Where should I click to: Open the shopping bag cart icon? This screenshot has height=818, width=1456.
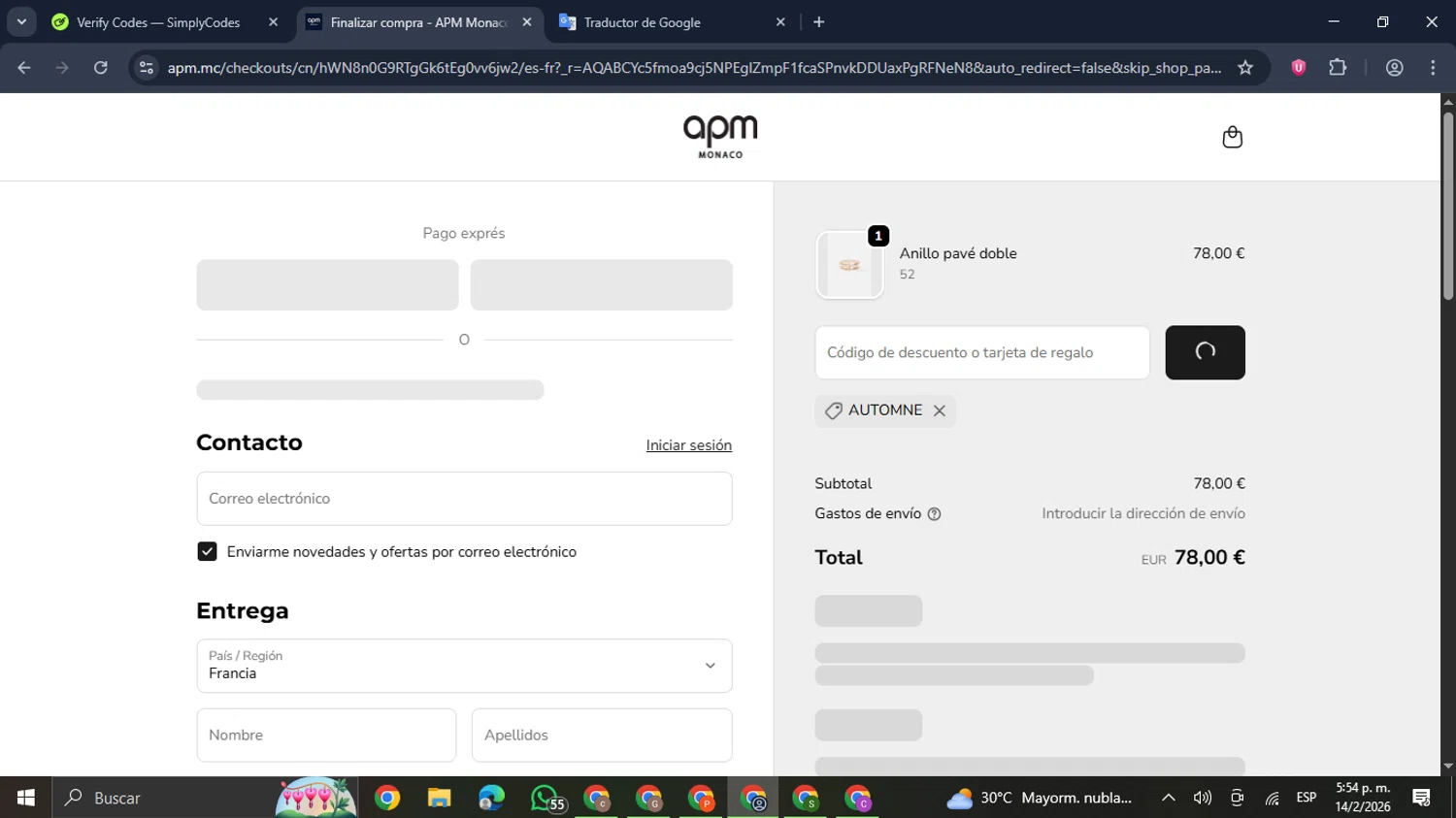(x=1232, y=137)
